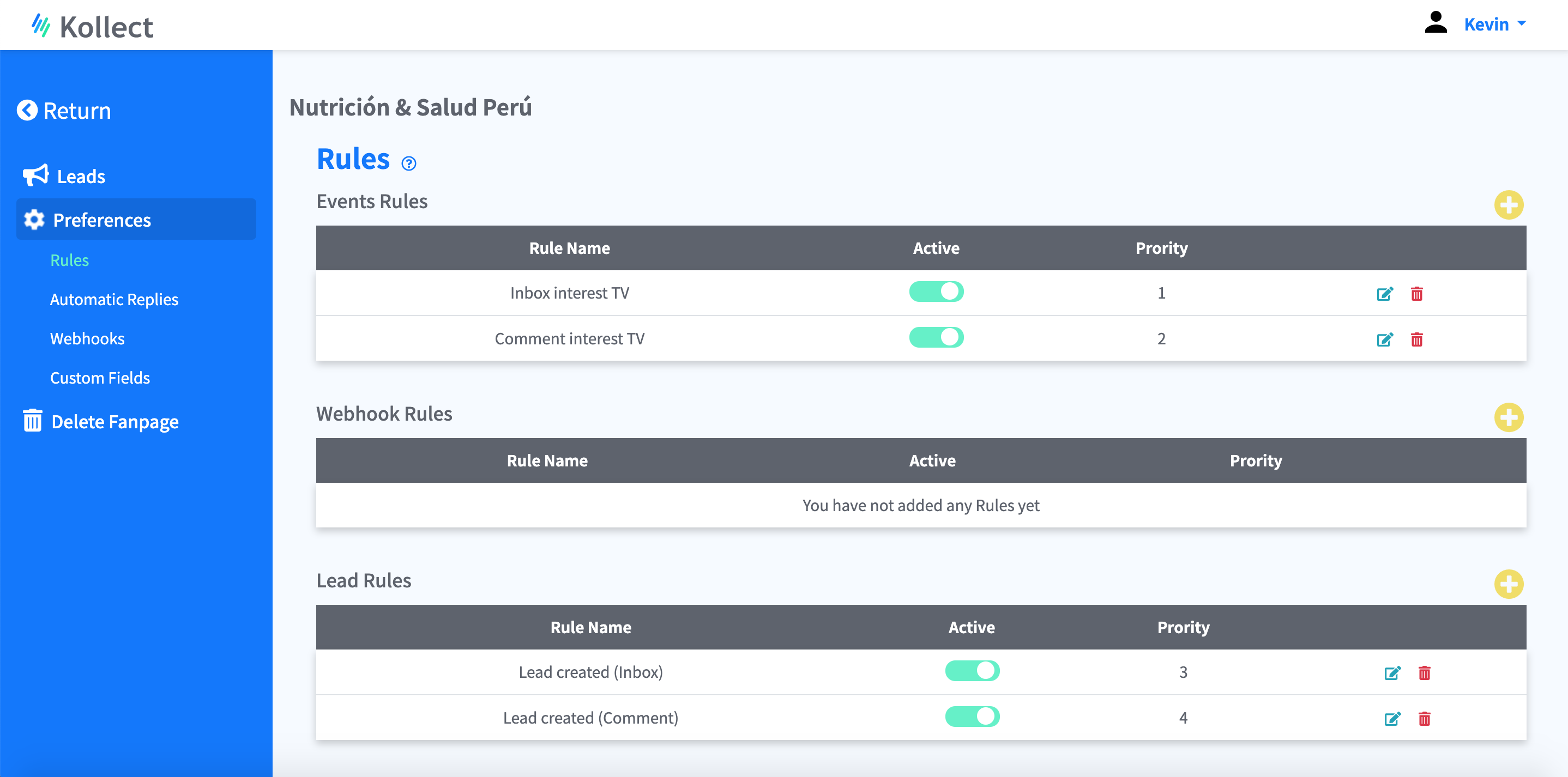Delete the Comment interest TV rule
The height and width of the screenshot is (777, 1568).
1416,339
